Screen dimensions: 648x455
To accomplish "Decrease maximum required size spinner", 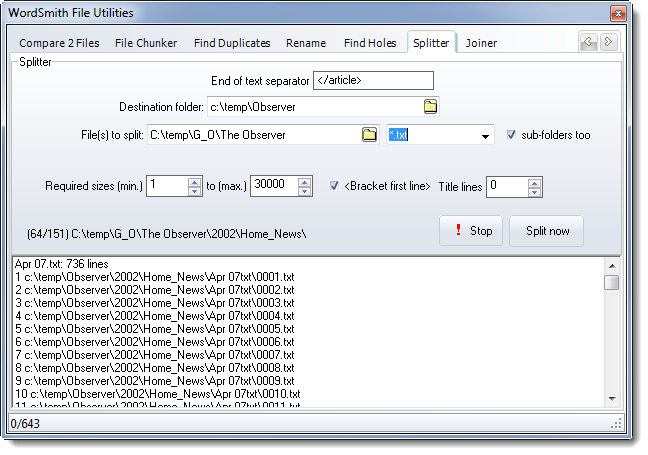I will pos(304,190).
